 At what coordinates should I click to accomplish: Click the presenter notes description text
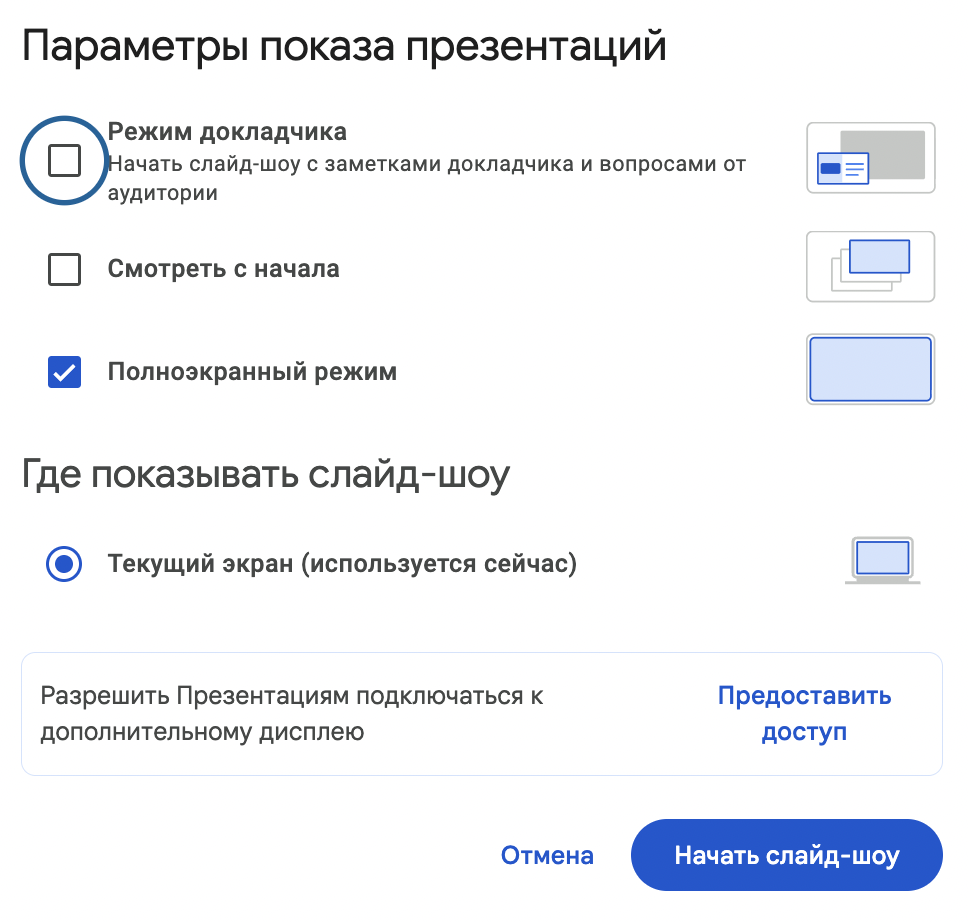[x=427, y=164]
